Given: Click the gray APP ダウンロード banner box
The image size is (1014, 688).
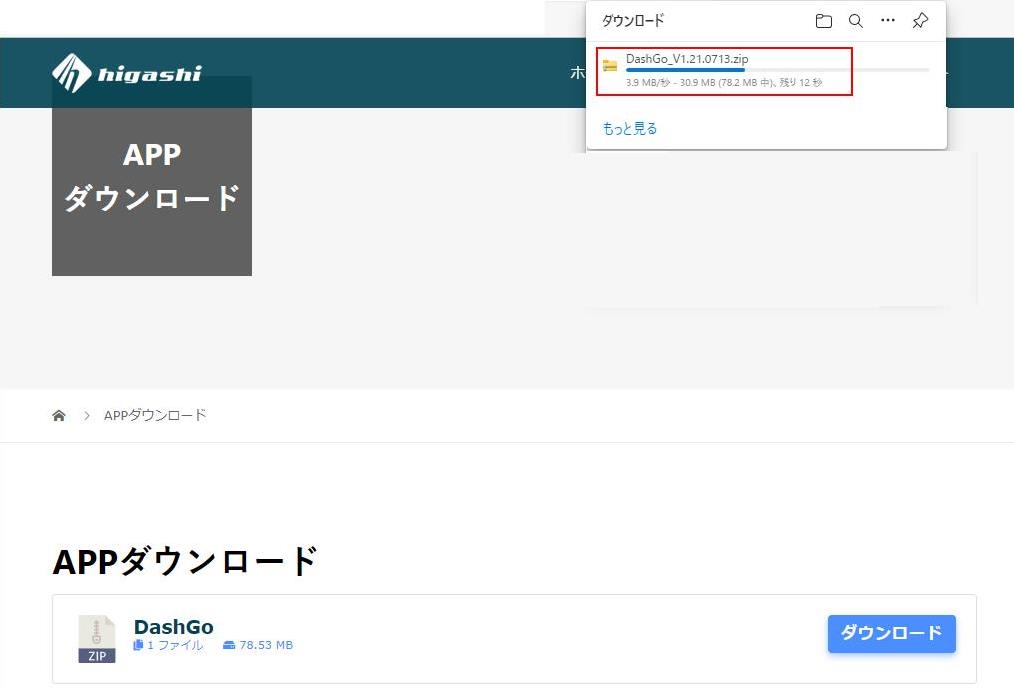Looking at the screenshot, I should coord(152,176).
